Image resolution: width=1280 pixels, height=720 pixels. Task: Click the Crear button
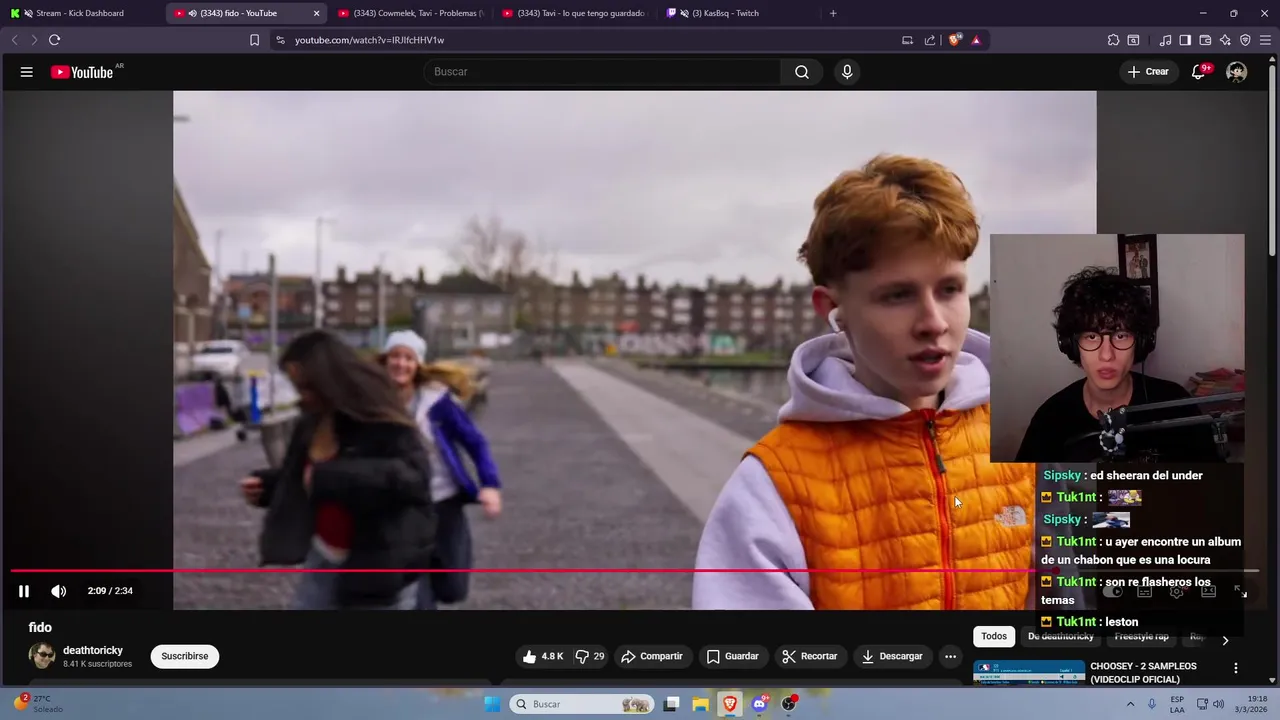[1148, 72]
